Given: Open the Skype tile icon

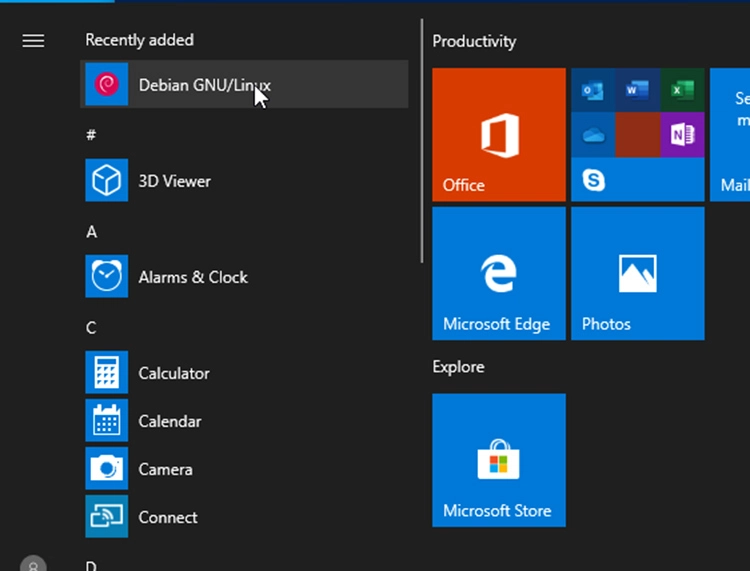Looking at the screenshot, I should (594, 180).
